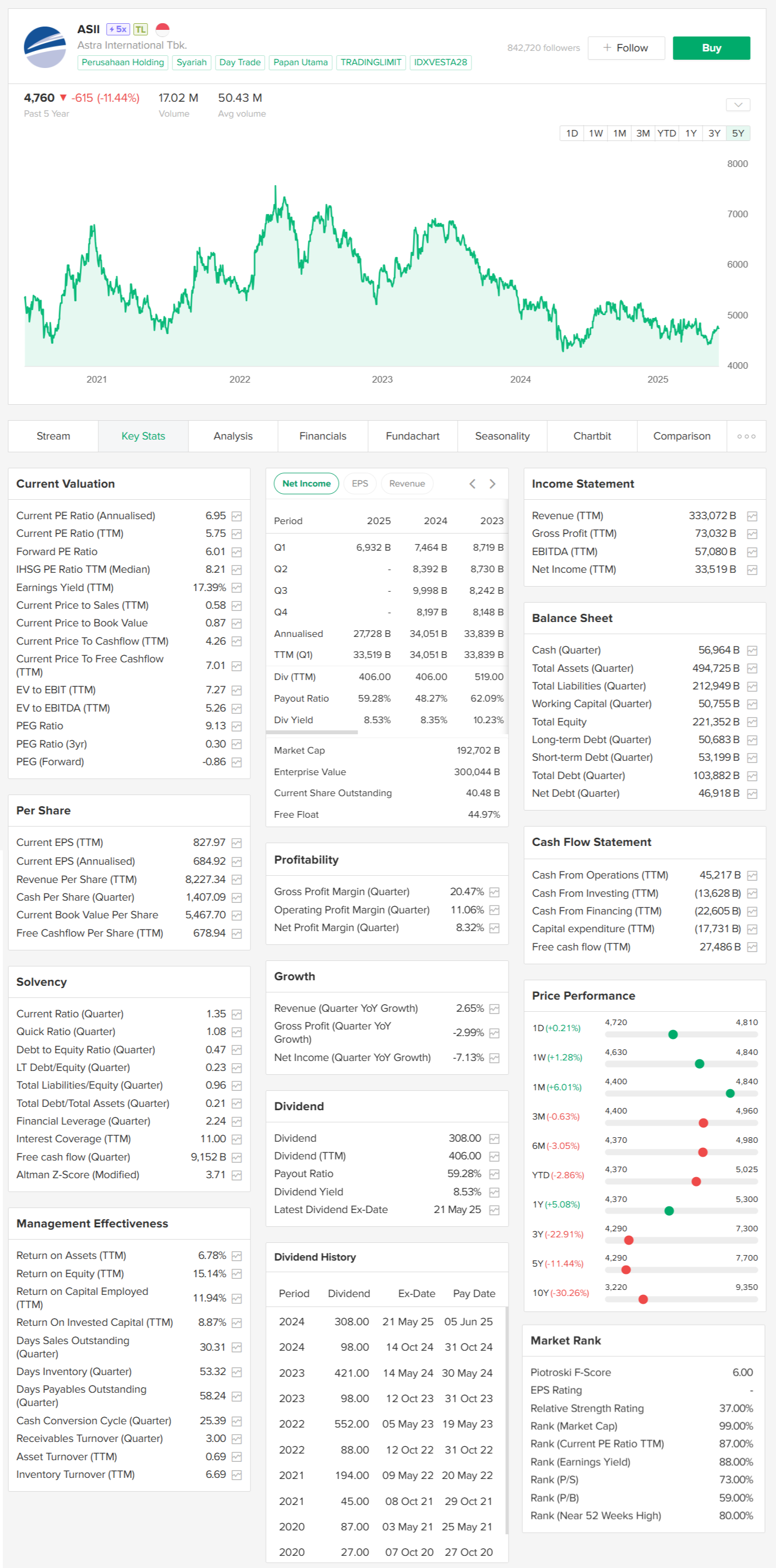Click the horizontal scrollbar under the Net Income table
The image size is (776, 1568).
tap(312, 731)
